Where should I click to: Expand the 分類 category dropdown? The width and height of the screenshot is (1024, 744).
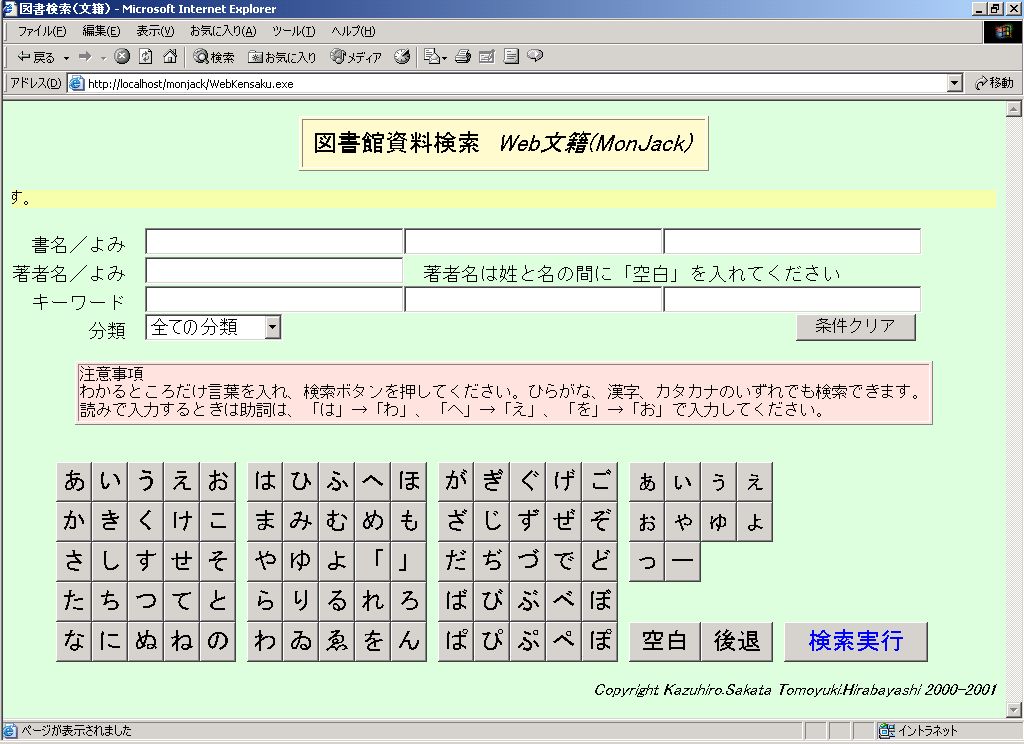point(273,327)
